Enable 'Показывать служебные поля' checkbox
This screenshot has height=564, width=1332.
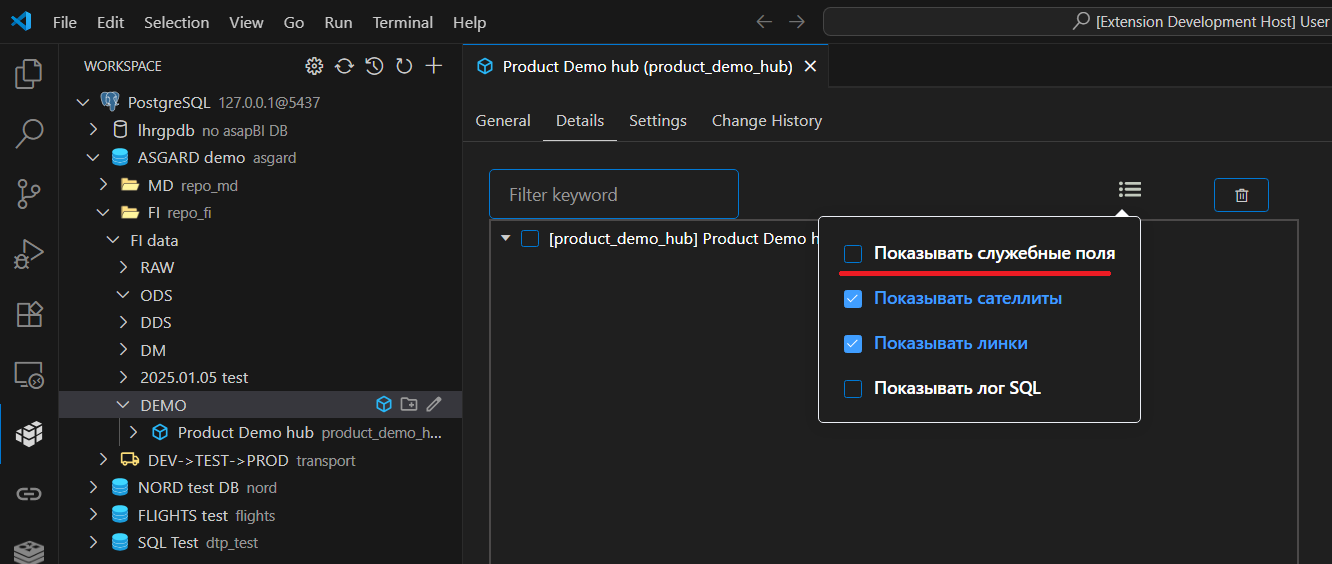click(x=853, y=254)
